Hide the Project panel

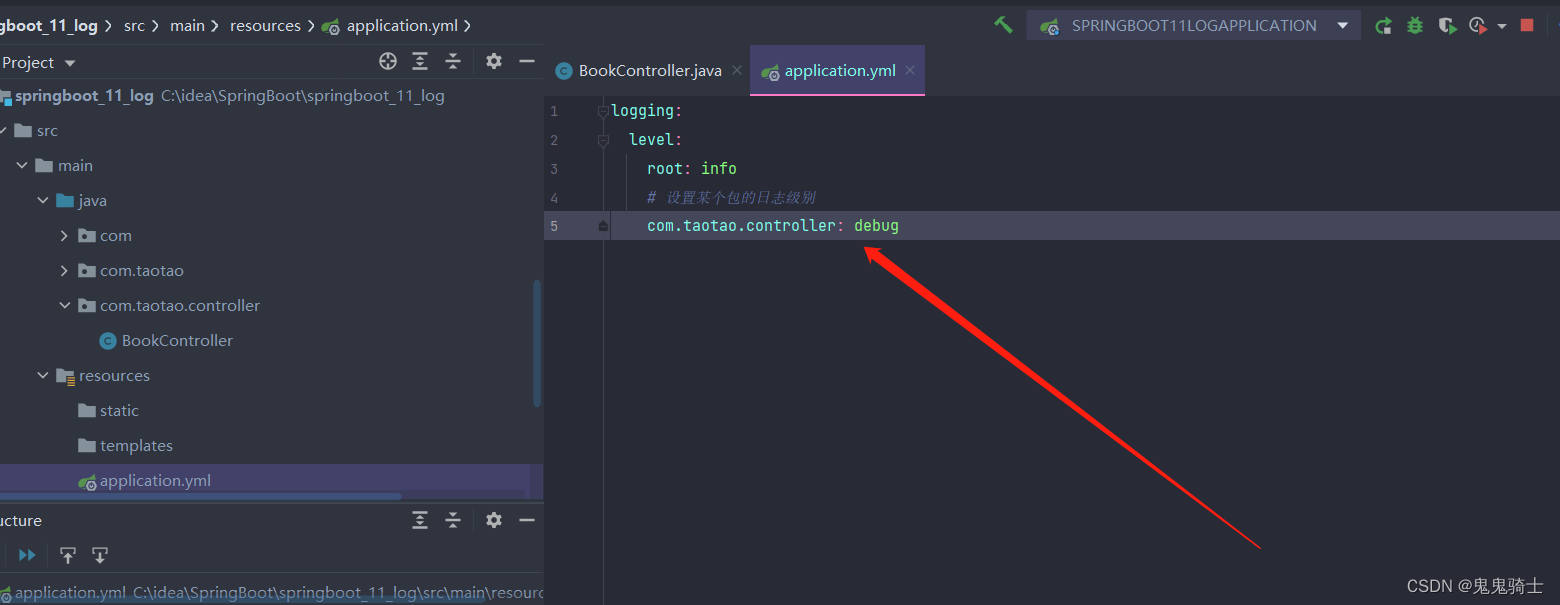coord(527,62)
